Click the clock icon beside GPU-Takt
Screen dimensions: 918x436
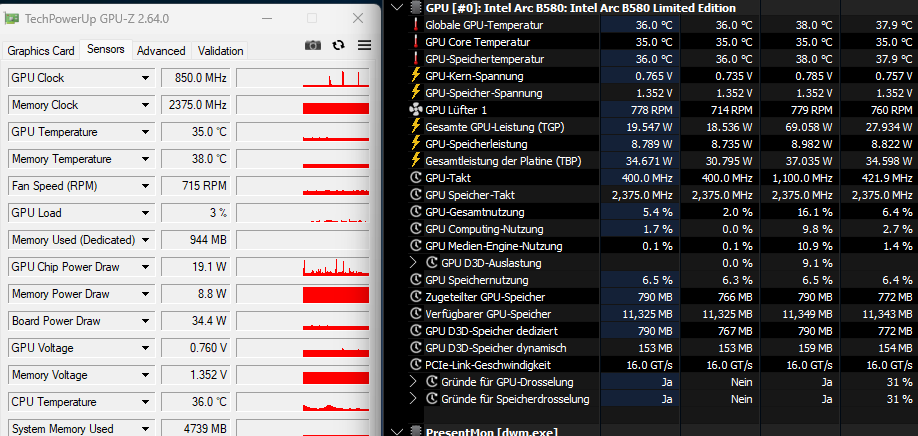[416, 178]
